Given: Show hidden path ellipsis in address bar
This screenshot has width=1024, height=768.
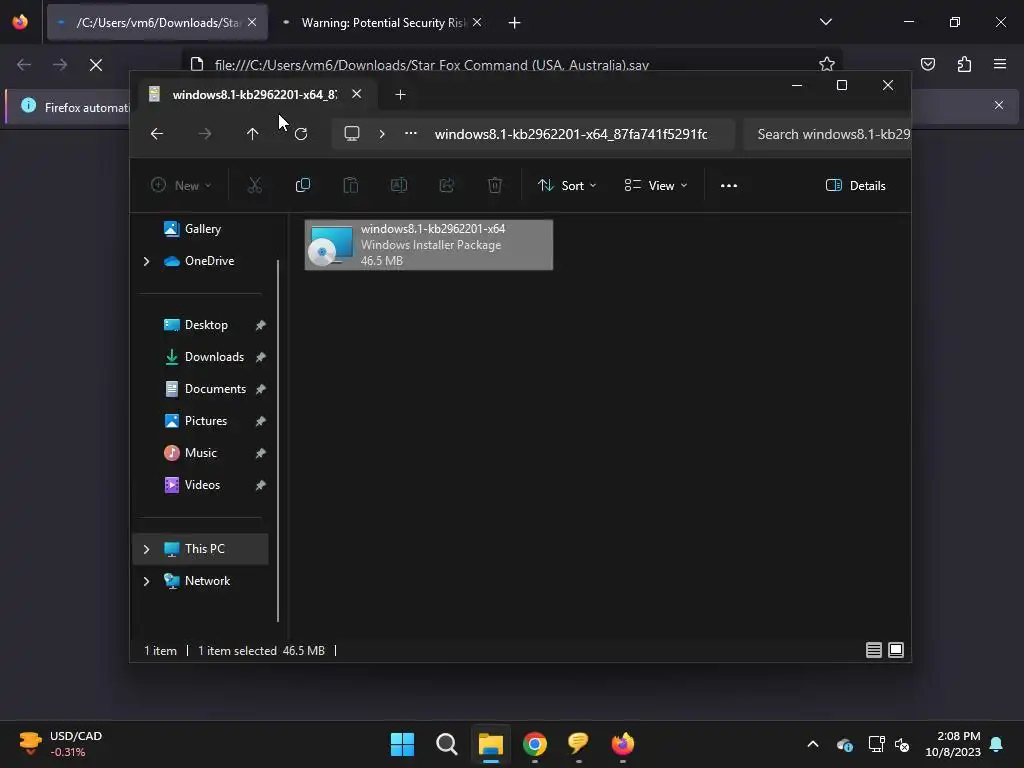Looking at the screenshot, I should pyautogui.click(x=411, y=133).
